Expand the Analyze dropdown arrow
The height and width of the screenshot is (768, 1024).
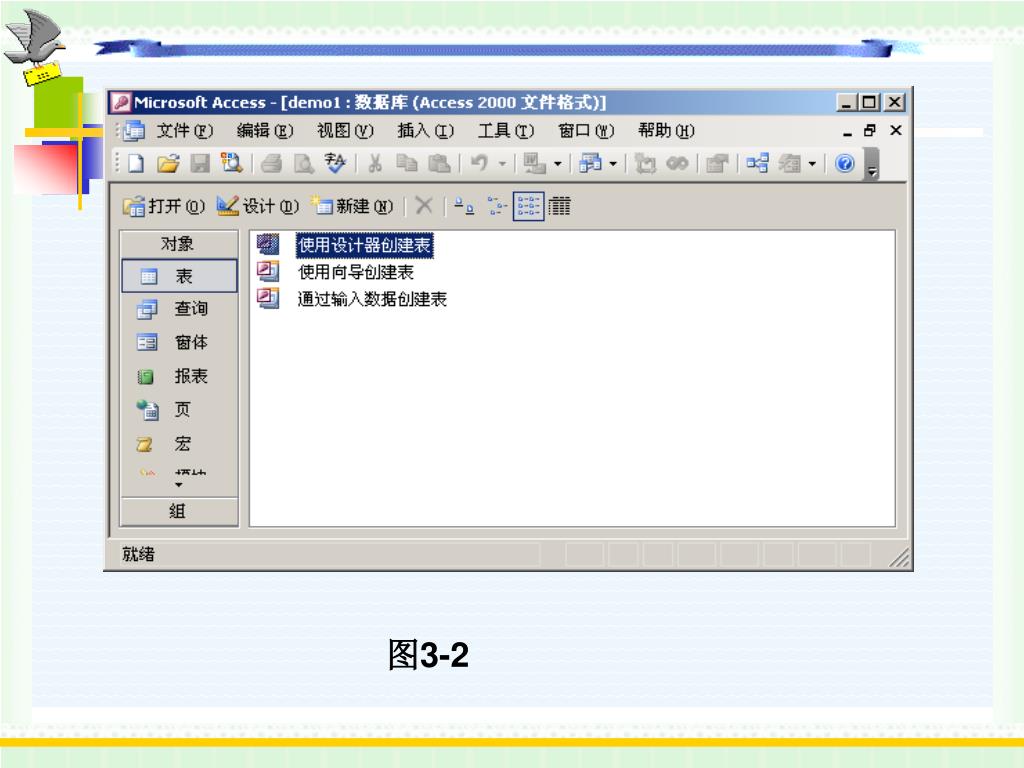click(613, 164)
